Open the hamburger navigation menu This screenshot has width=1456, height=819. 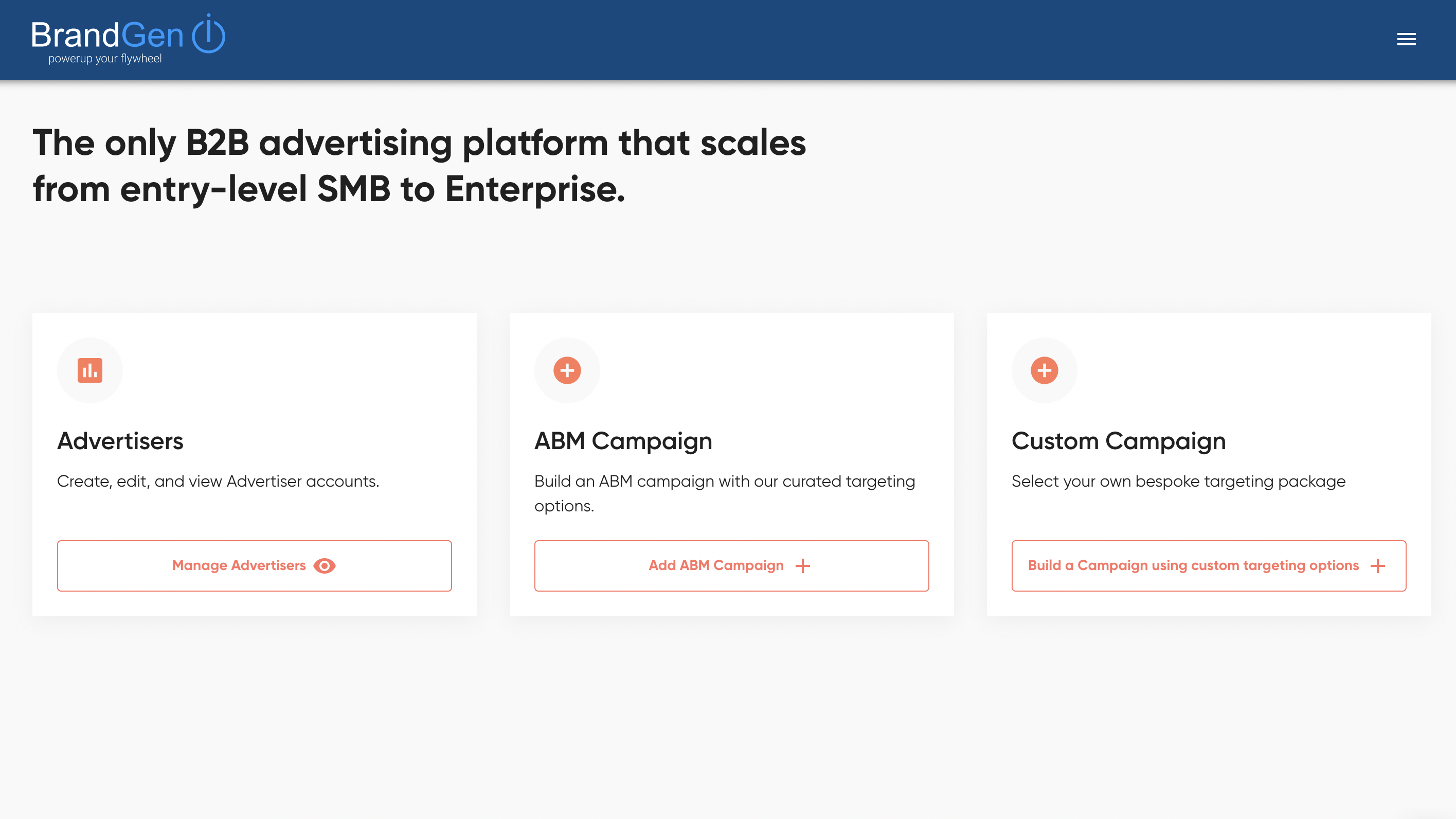click(x=1407, y=39)
